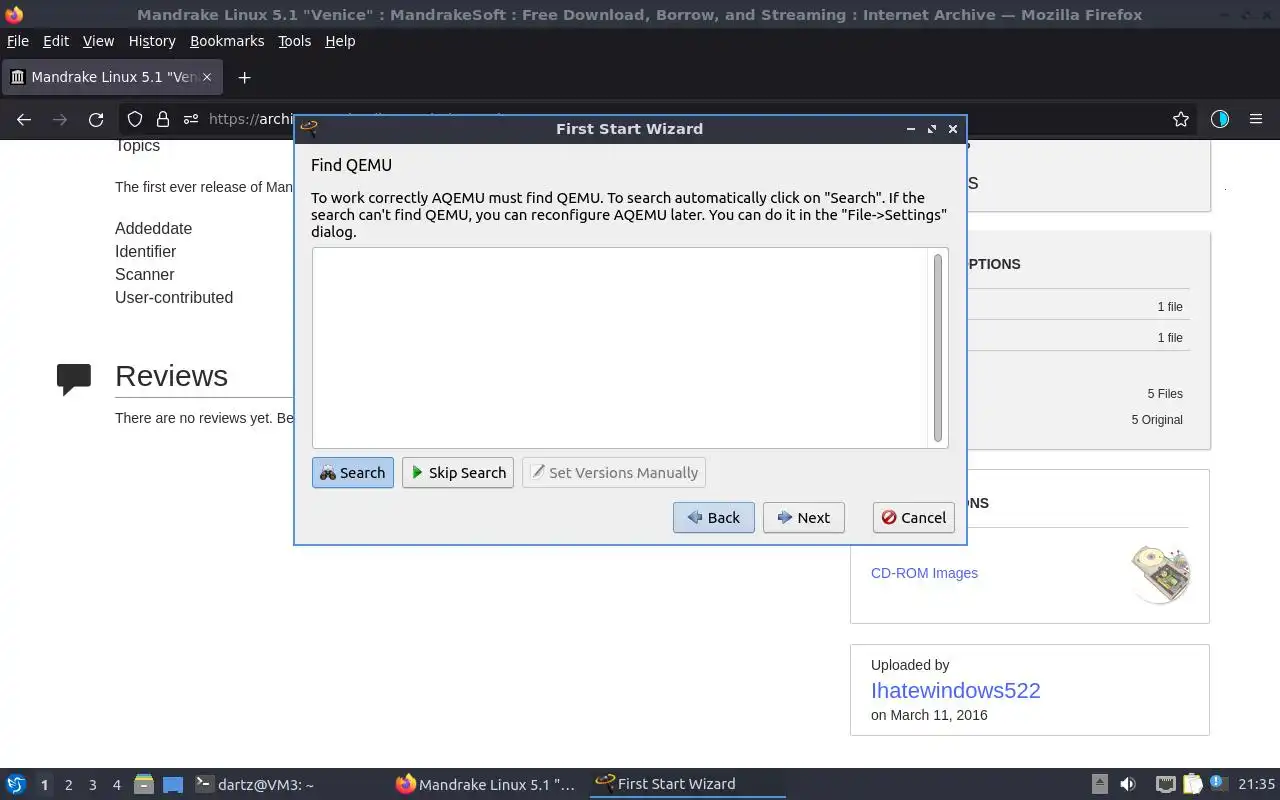Click the network connection tray icon
The height and width of the screenshot is (800, 1280).
[1165, 785]
